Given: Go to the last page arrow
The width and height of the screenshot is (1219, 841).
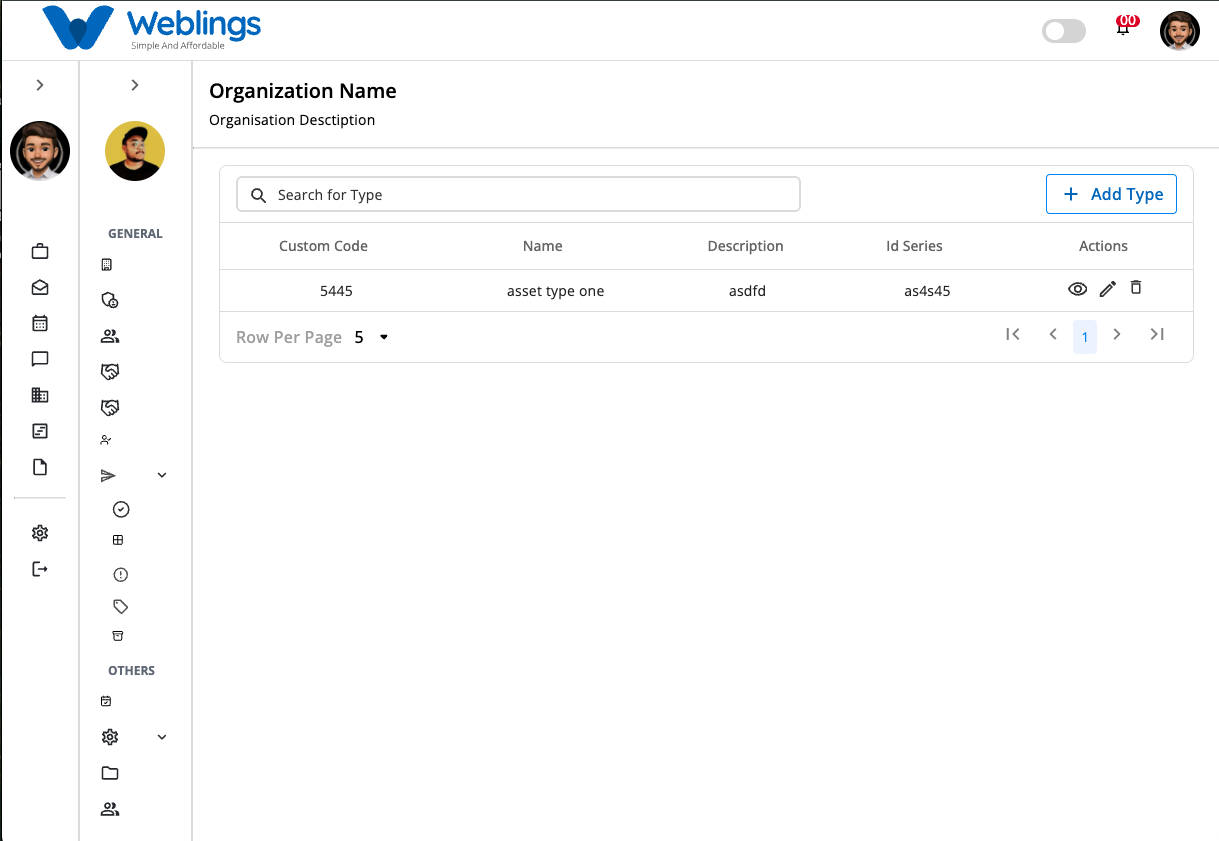Looking at the screenshot, I should [1157, 335].
